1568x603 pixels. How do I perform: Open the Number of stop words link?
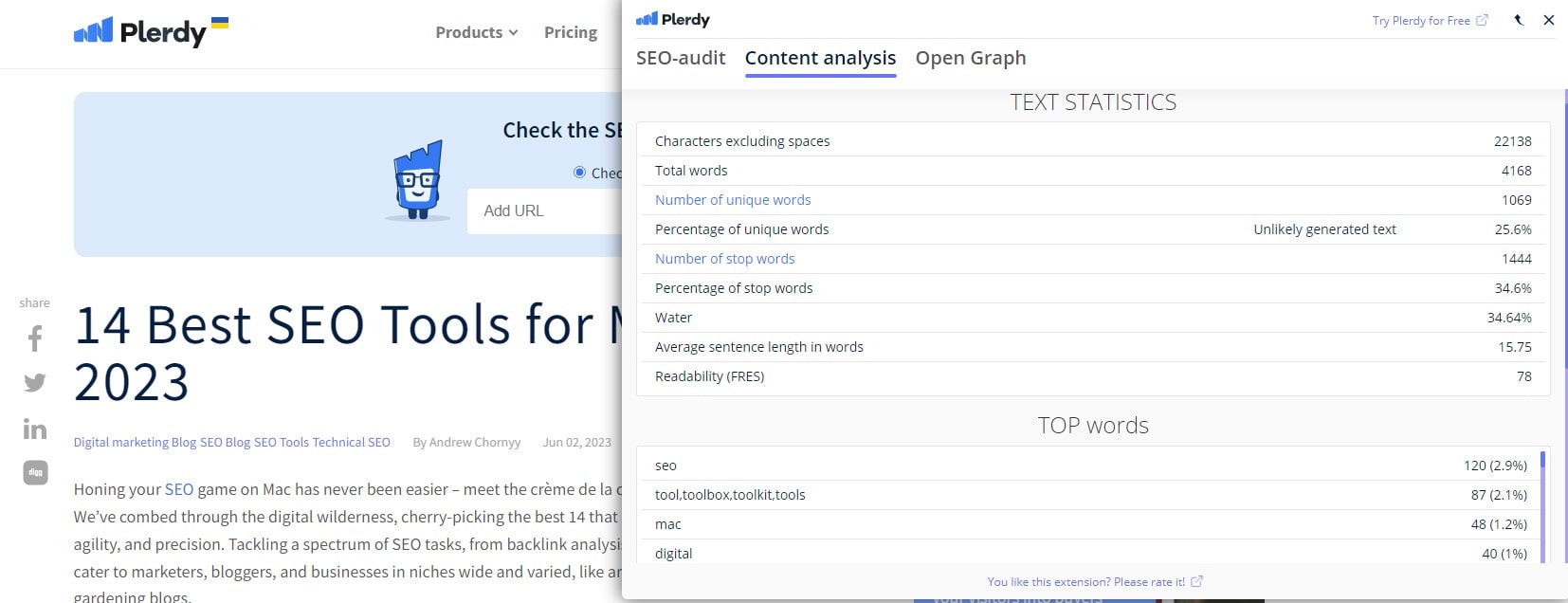click(x=725, y=259)
